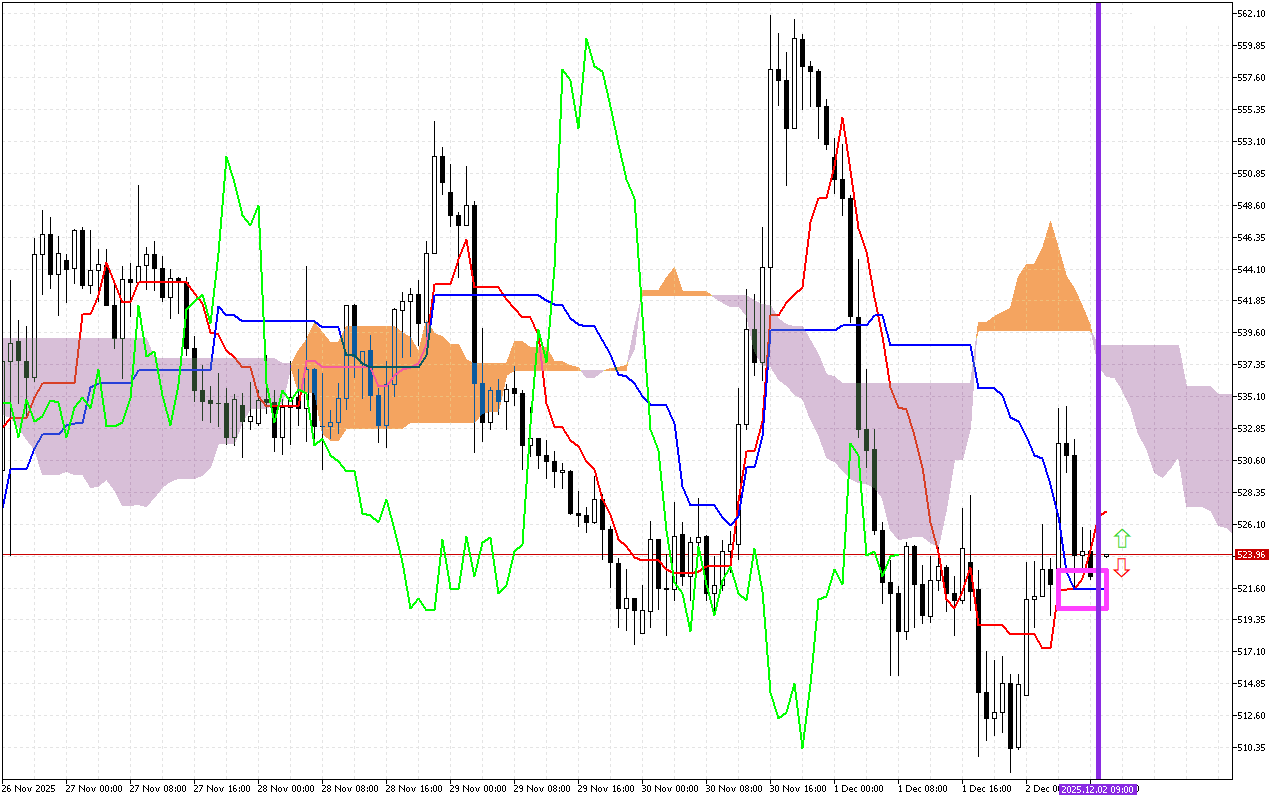The width and height of the screenshot is (1280, 800).
Task: Click the green up arrow marker
Action: coord(1122,538)
